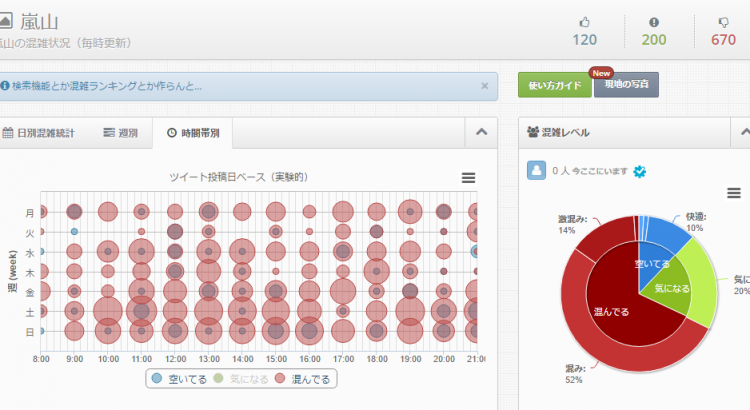Open the 使い方ガイド button
Image resolution: width=750 pixels, height=410 pixels.
(x=554, y=85)
